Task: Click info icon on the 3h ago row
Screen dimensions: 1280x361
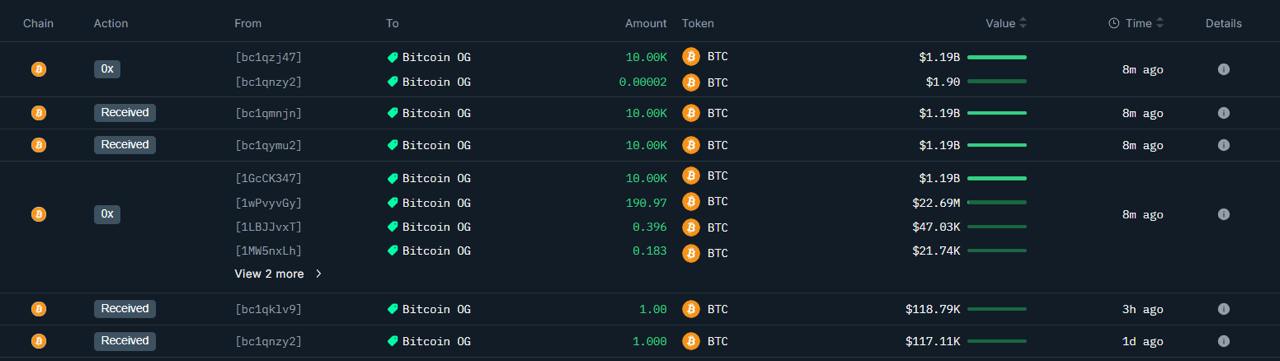Action: tap(1223, 309)
